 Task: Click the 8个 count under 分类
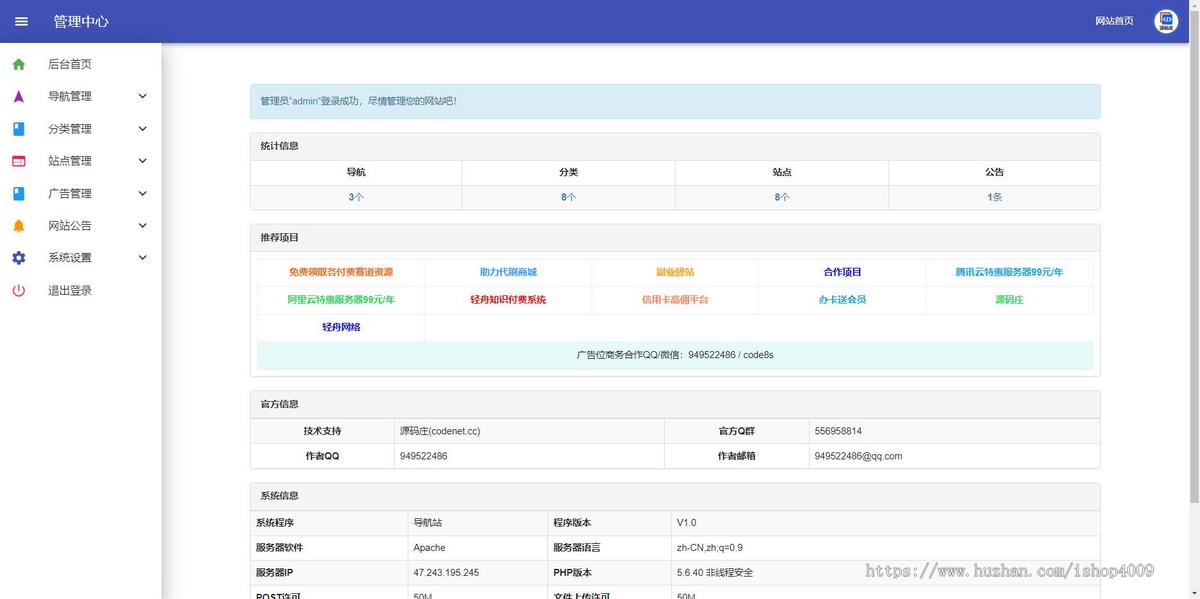569,198
